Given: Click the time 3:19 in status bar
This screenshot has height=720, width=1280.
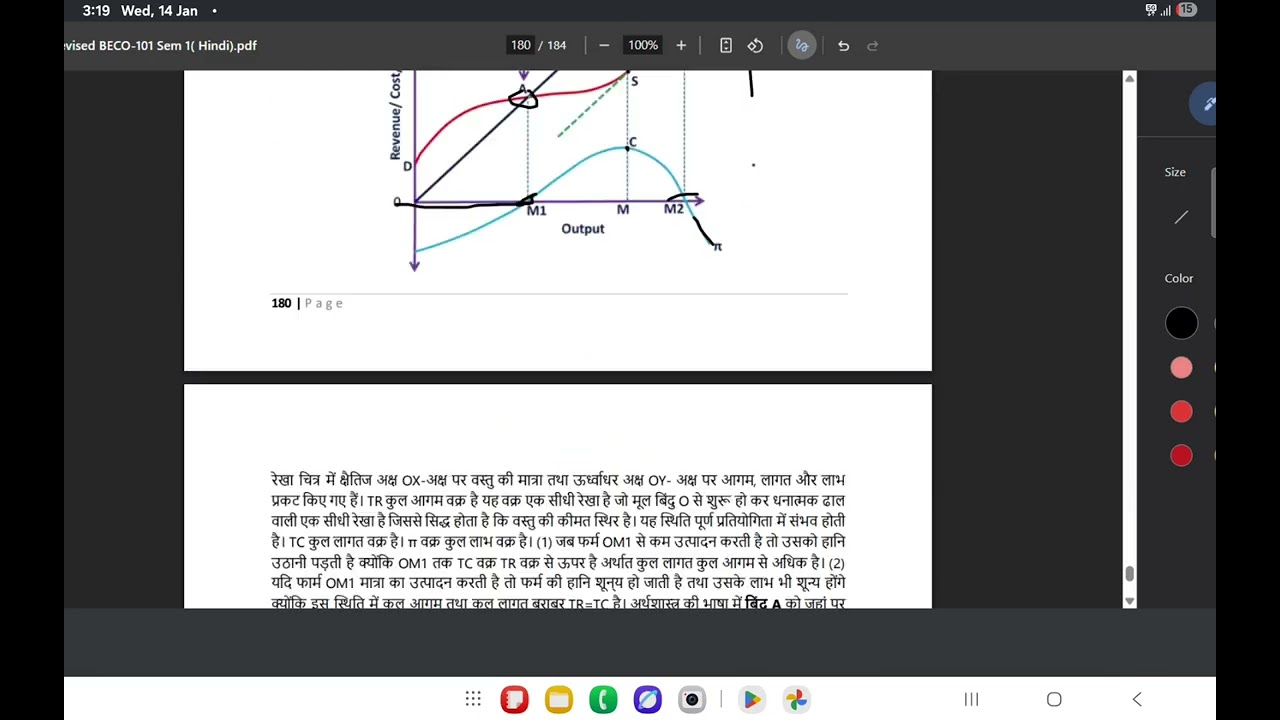Looking at the screenshot, I should pyautogui.click(x=96, y=11).
